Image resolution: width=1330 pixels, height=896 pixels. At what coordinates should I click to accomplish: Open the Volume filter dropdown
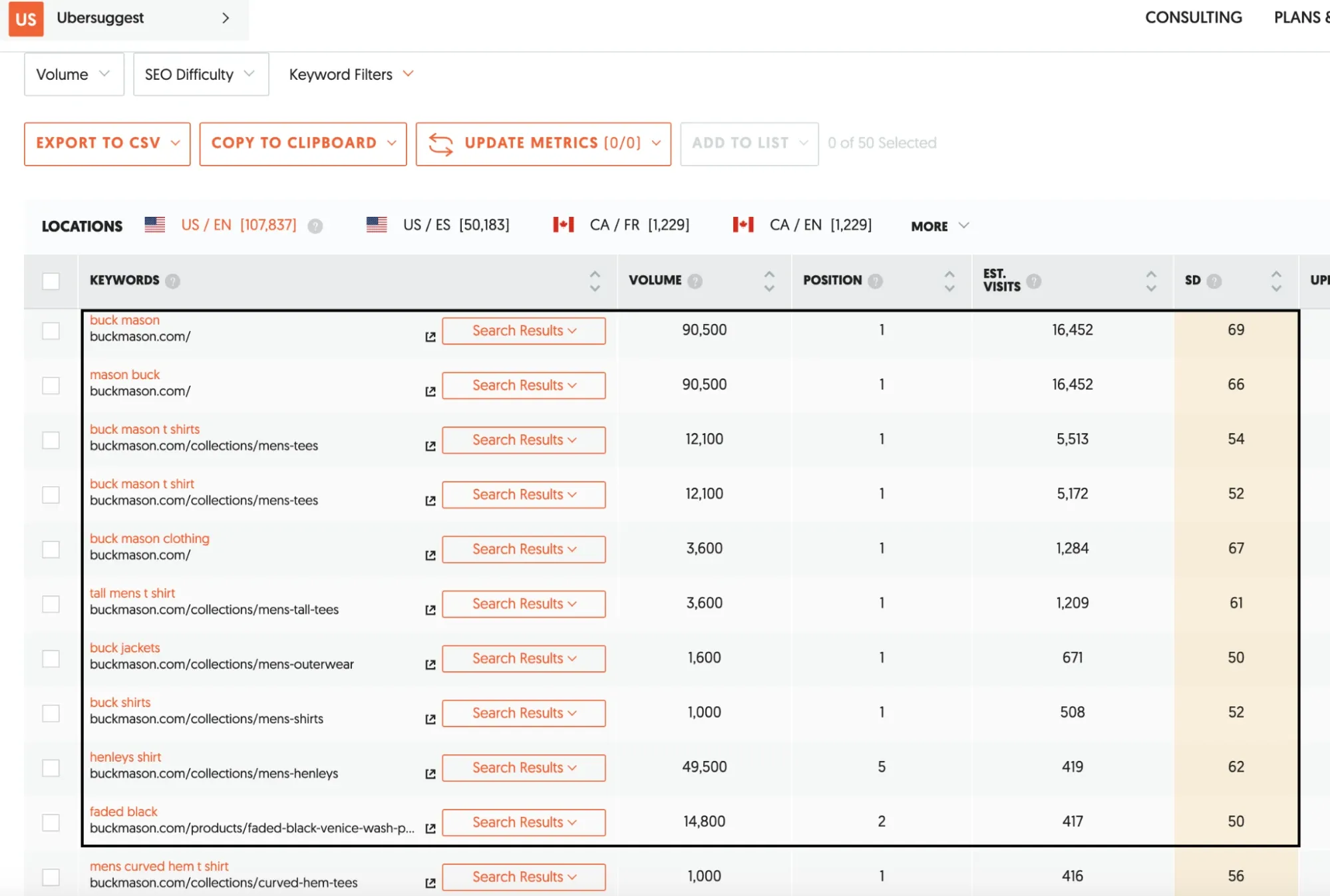(x=74, y=75)
